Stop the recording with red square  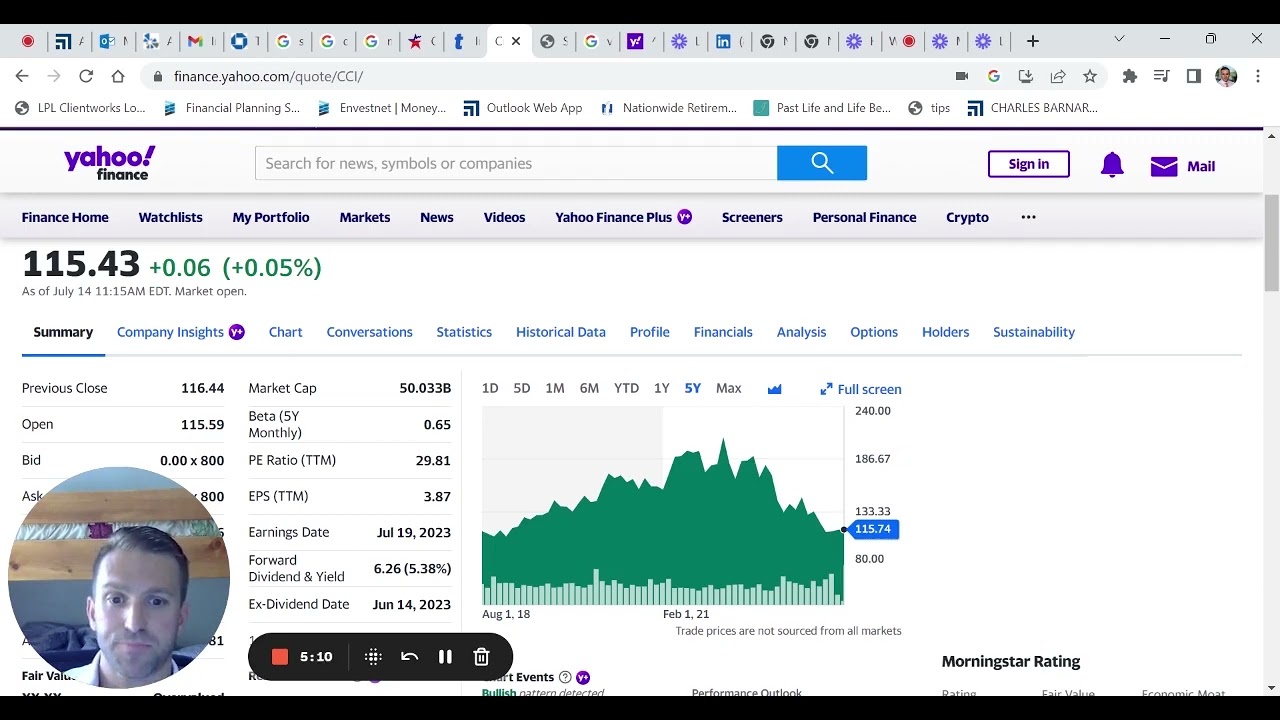280,657
